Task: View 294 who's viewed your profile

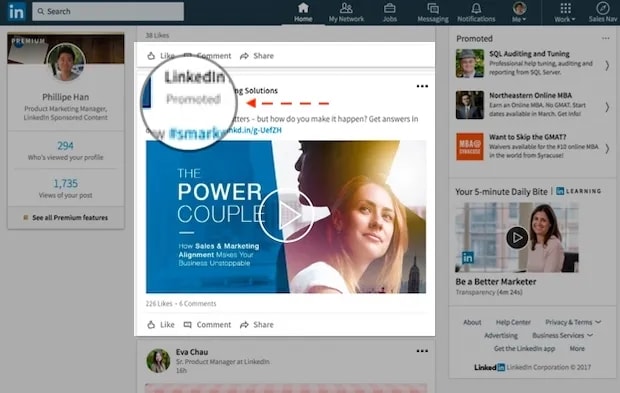Action: [x=66, y=151]
